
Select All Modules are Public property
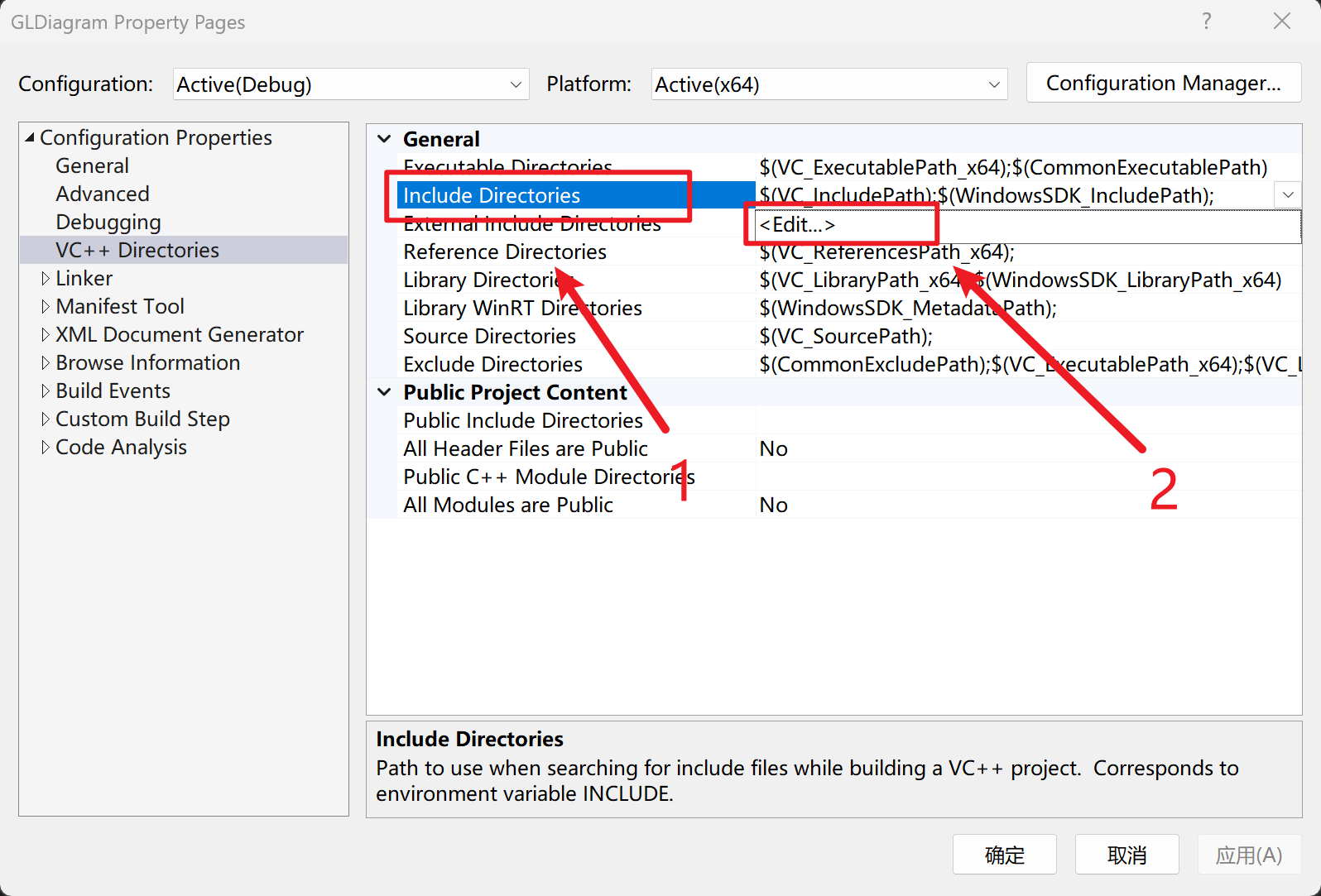(x=507, y=505)
